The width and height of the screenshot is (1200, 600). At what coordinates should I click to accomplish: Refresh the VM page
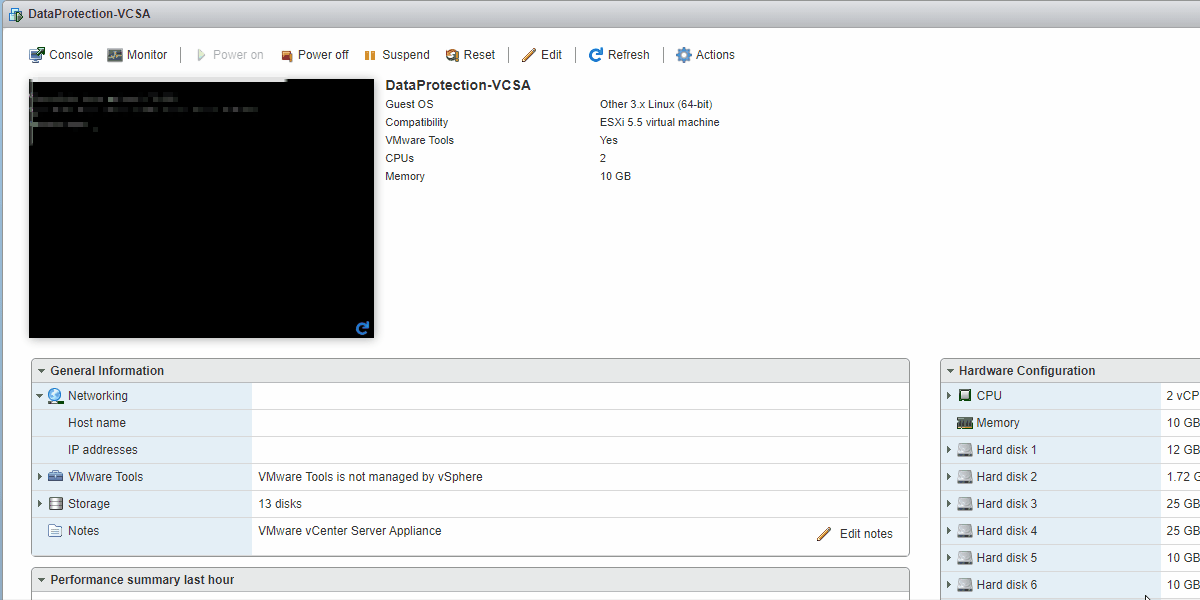click(619, 55)
